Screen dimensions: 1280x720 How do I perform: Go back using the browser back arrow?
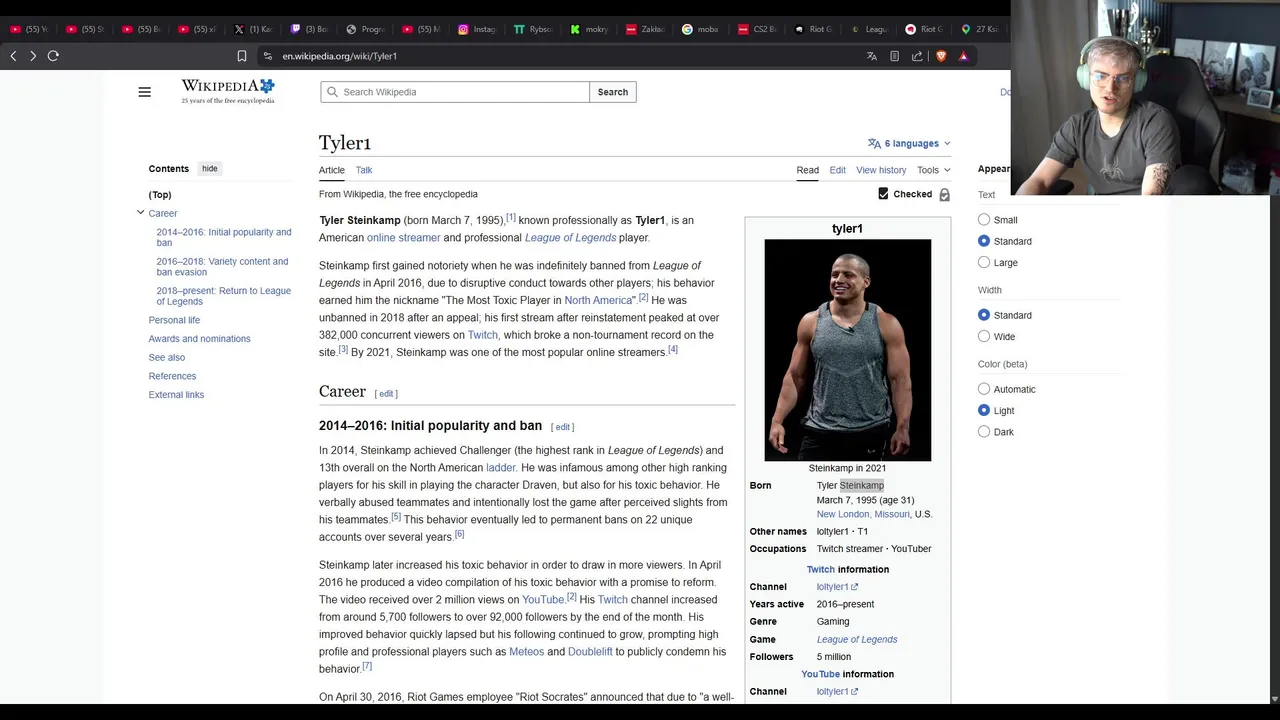(13, 56)
